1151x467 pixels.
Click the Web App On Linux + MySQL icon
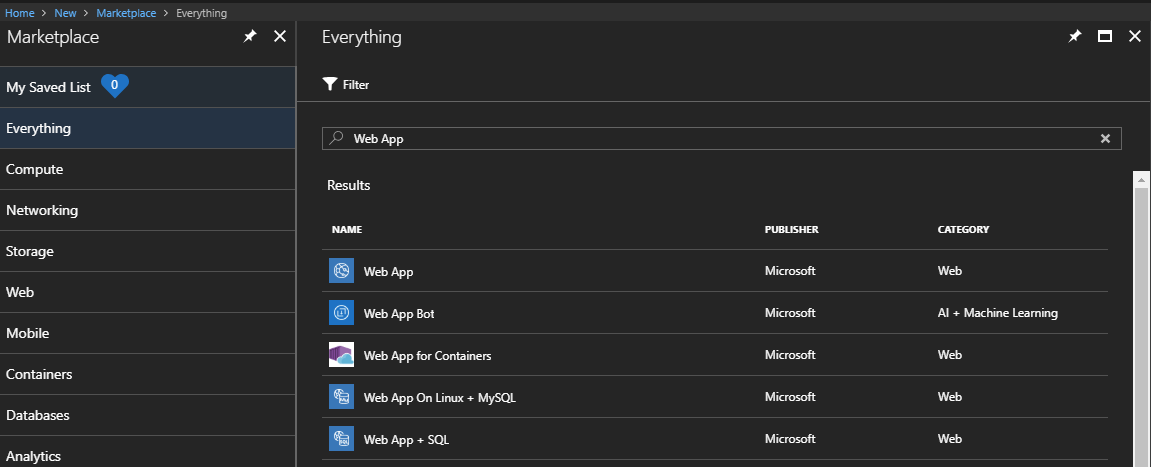click(341, 397)
